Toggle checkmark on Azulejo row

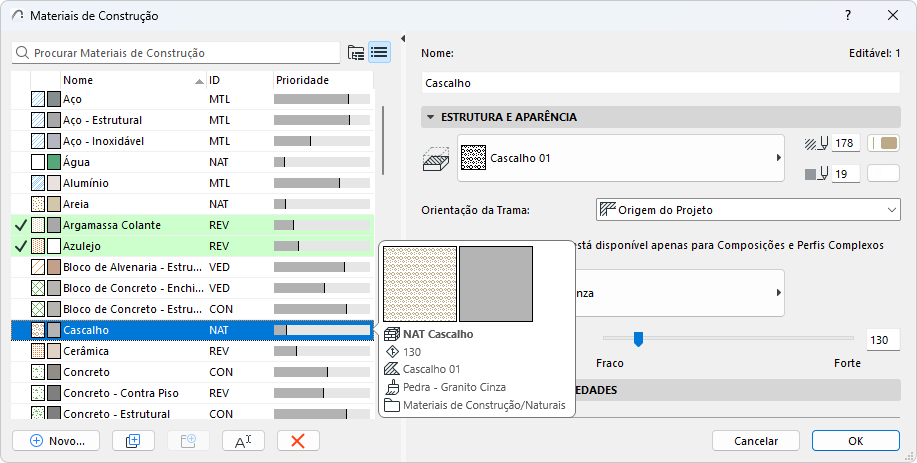20,246
